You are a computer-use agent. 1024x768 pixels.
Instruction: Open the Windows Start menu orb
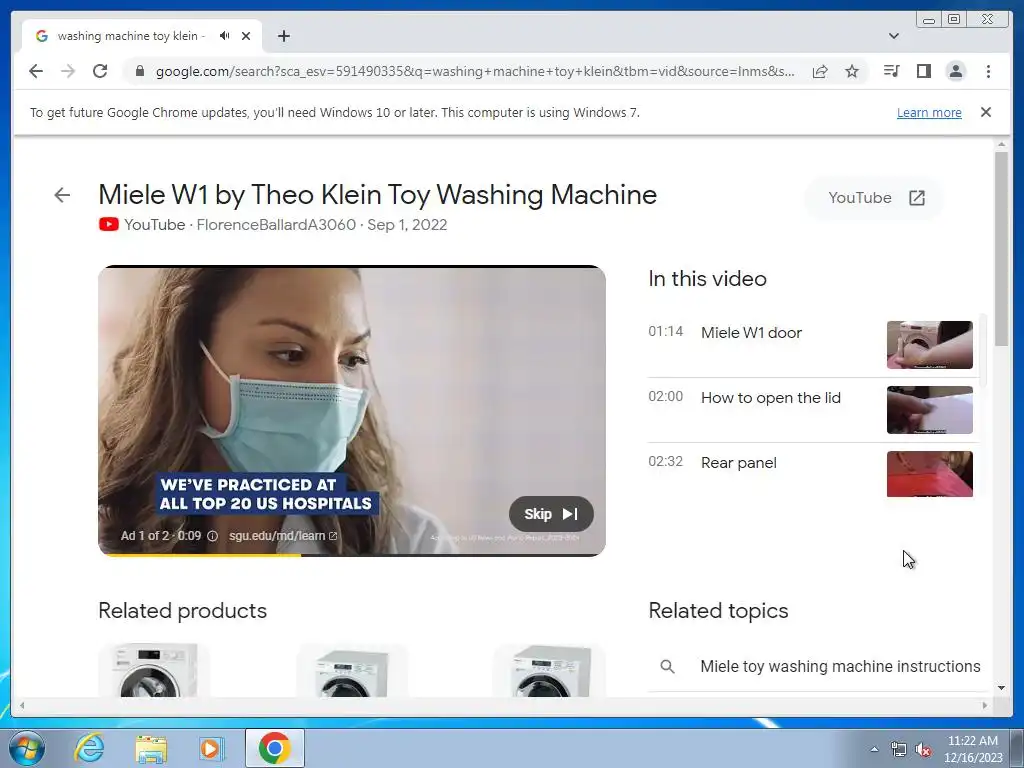click(27, 748)
